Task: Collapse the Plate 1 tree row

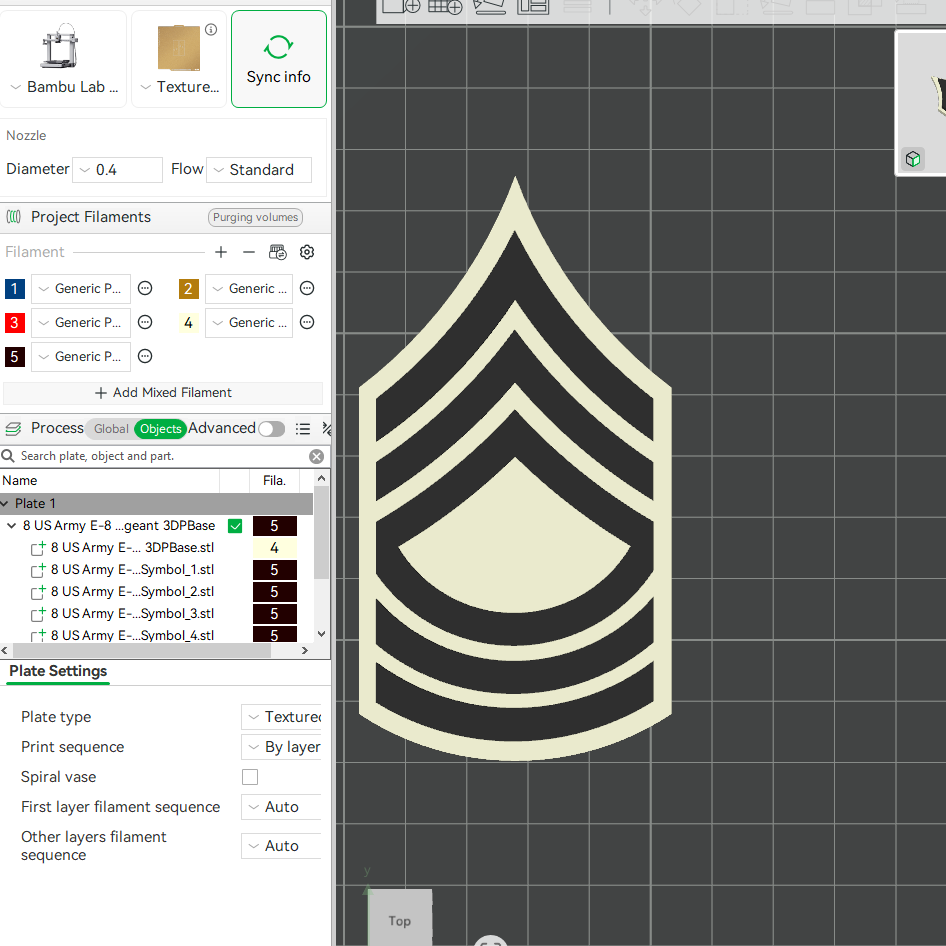Action: click(x=5, y=504)
